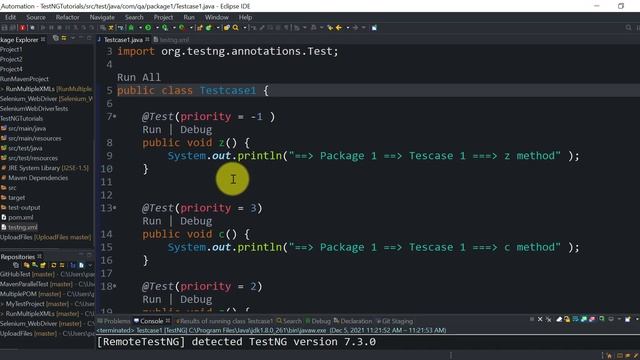Click Remove All Terminated Launches icon in Console

(549, 319)
